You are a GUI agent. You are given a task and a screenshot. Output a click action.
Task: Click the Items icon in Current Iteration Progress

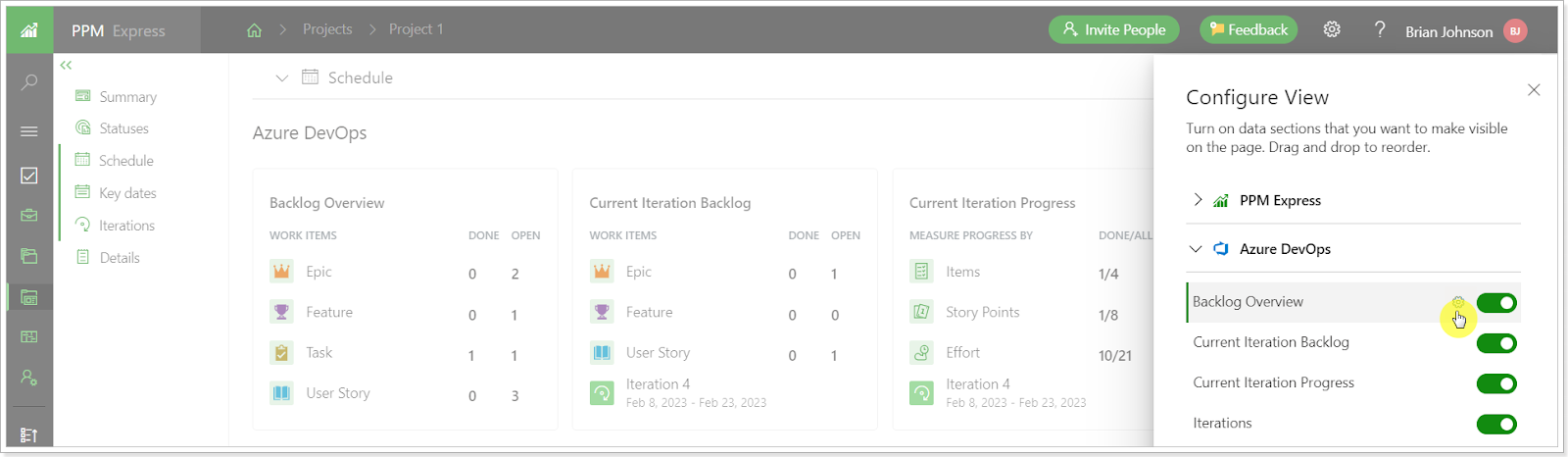click(x=921, y=272)
